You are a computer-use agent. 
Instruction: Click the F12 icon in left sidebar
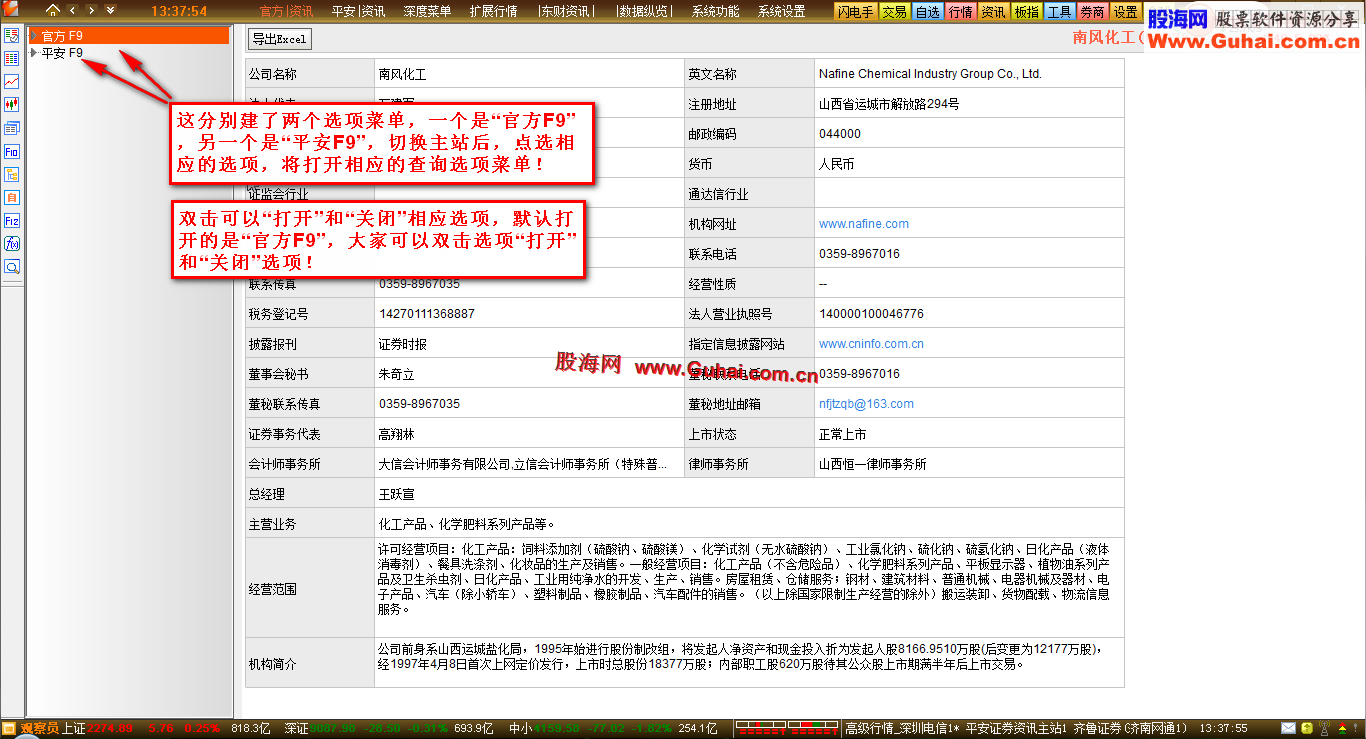click(12, 221)
